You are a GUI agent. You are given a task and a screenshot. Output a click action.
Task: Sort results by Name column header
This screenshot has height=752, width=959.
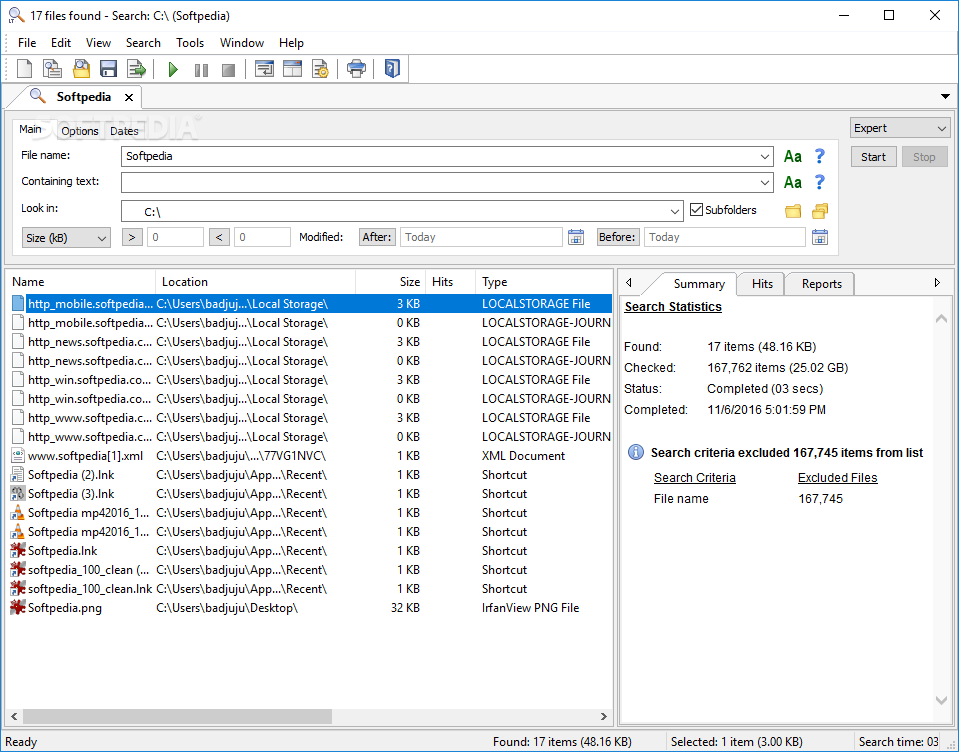click(x=82, y=282)
